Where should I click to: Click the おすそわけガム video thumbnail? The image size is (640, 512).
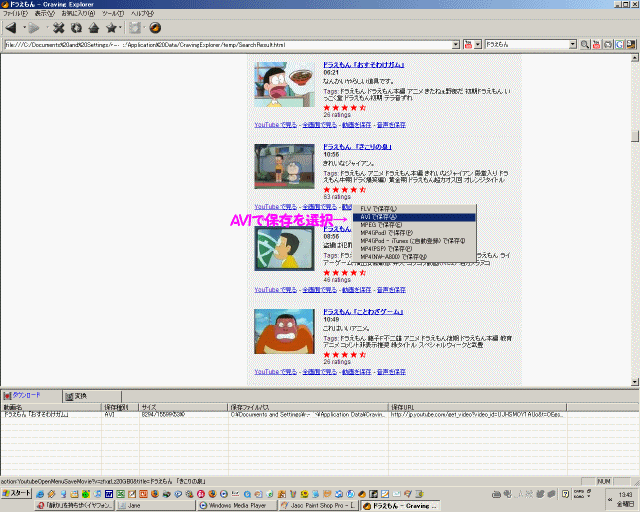click(284, 85)
